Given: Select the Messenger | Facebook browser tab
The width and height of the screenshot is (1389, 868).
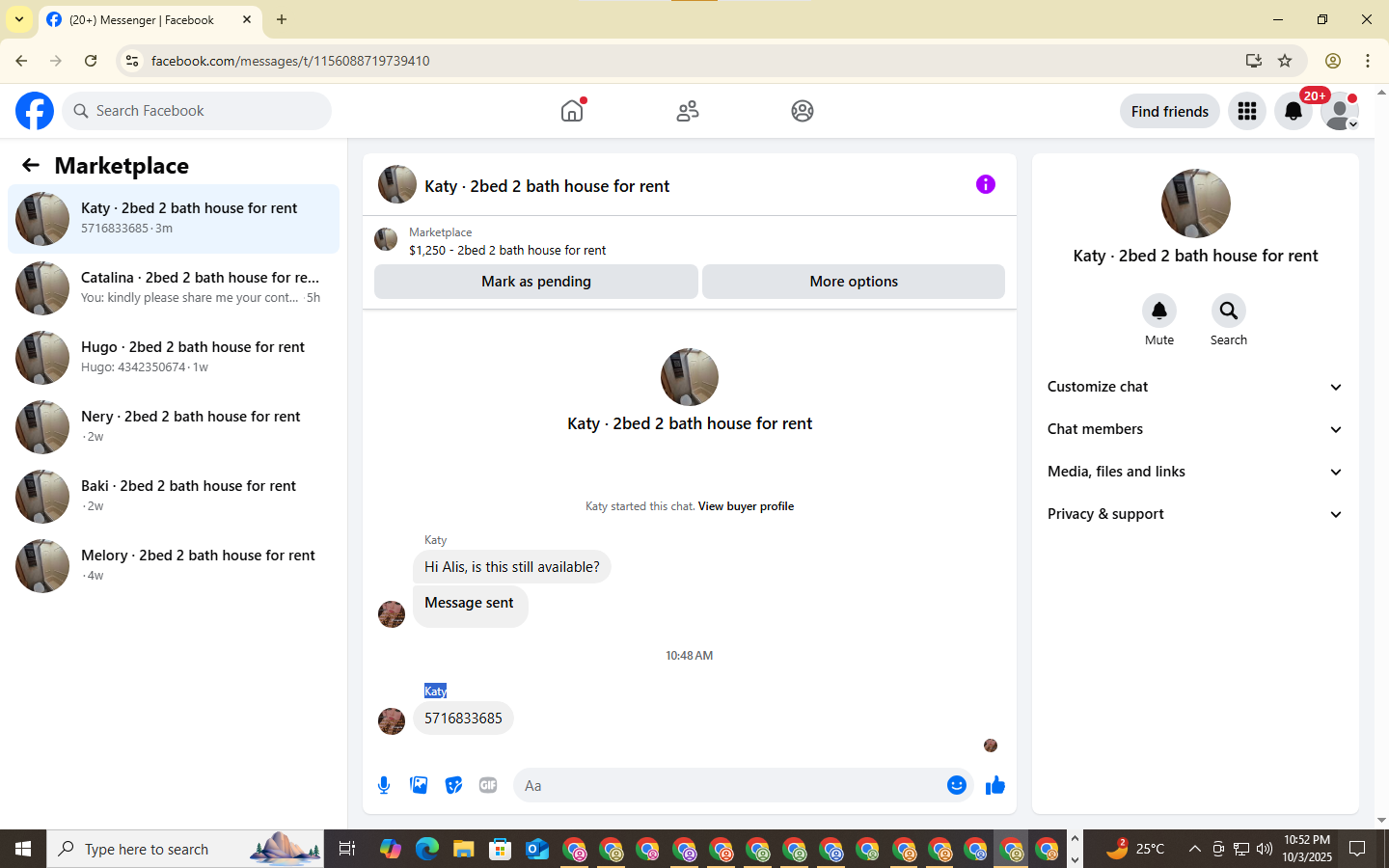Looking at the screenshot, I should 150,19.
